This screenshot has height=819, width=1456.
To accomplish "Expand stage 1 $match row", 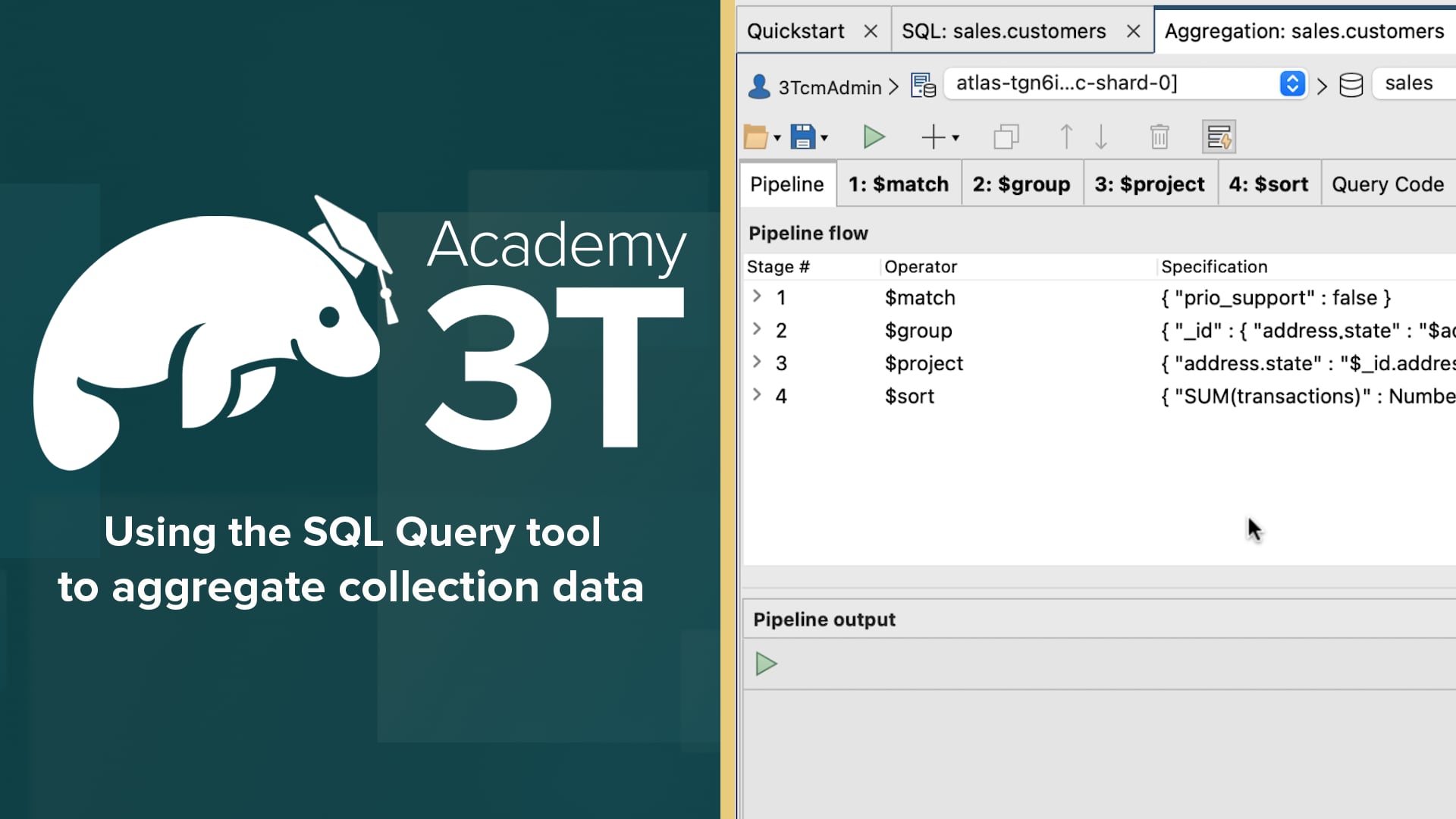I will tap(756, 297).
